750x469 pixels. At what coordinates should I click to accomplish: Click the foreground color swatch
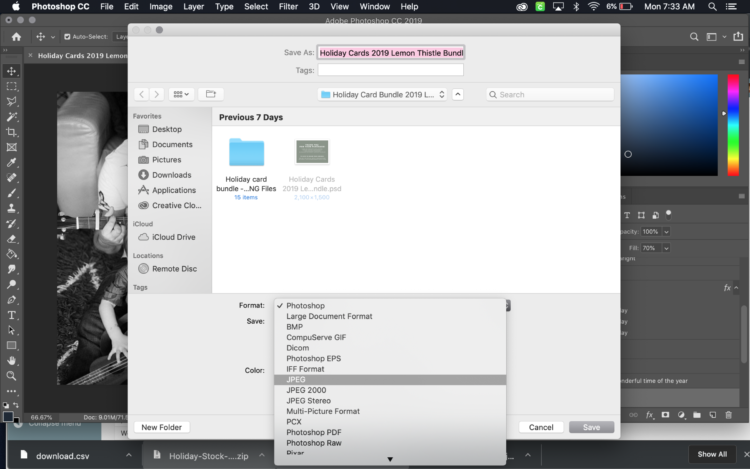8,416
